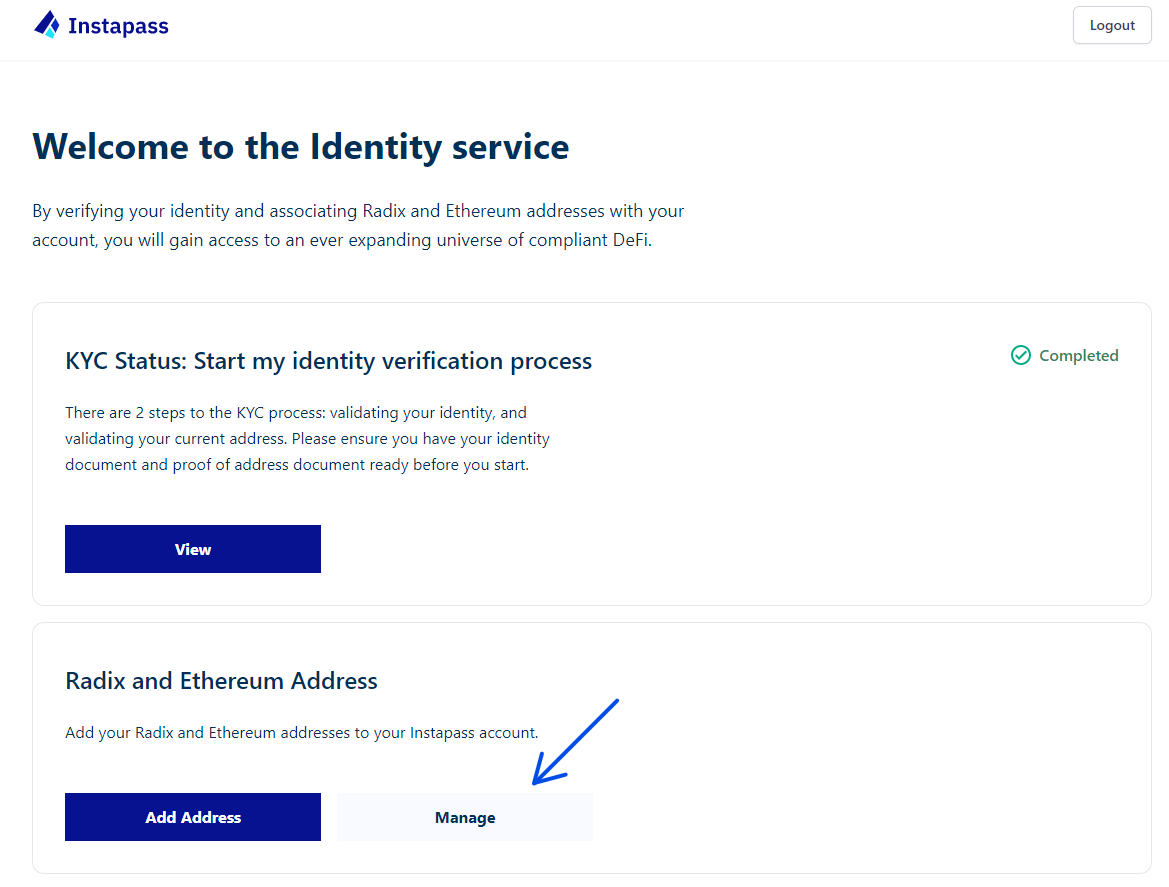Click the KYC two-step process description text
Image resolution: width=1169 pixels, height=887 pixels.
click(x=307, y=438)
